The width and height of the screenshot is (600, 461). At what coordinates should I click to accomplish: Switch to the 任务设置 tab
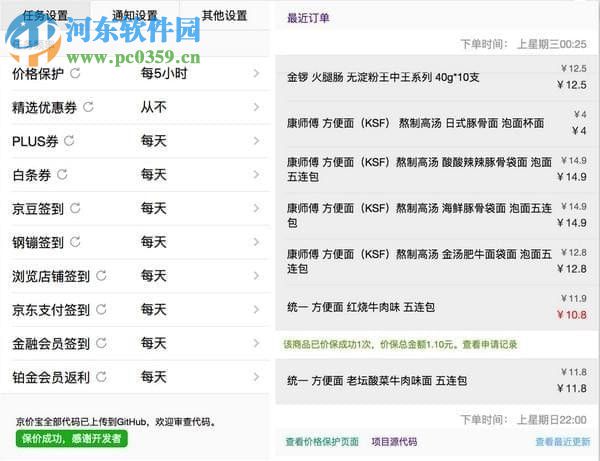coord(45,15)
